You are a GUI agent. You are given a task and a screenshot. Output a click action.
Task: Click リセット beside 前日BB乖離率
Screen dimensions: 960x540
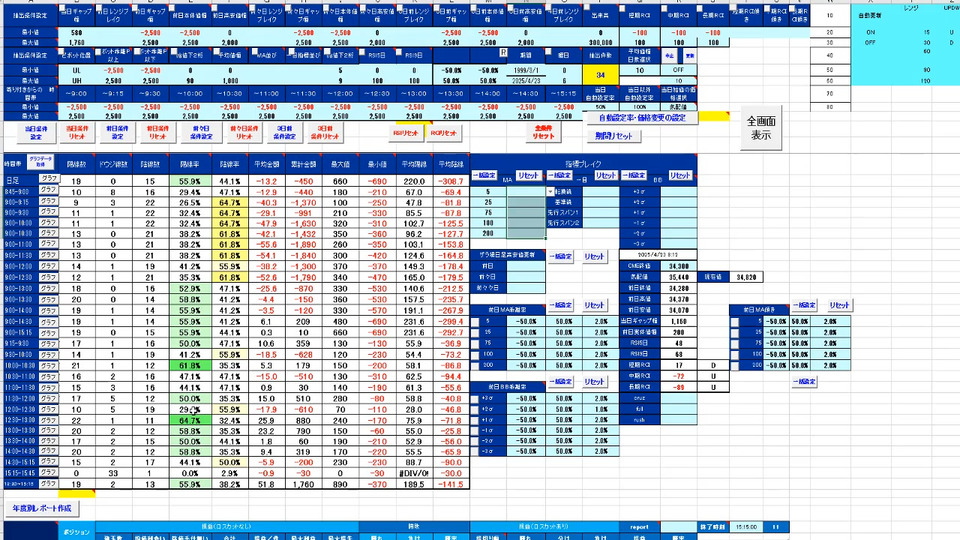coord(594,381)
